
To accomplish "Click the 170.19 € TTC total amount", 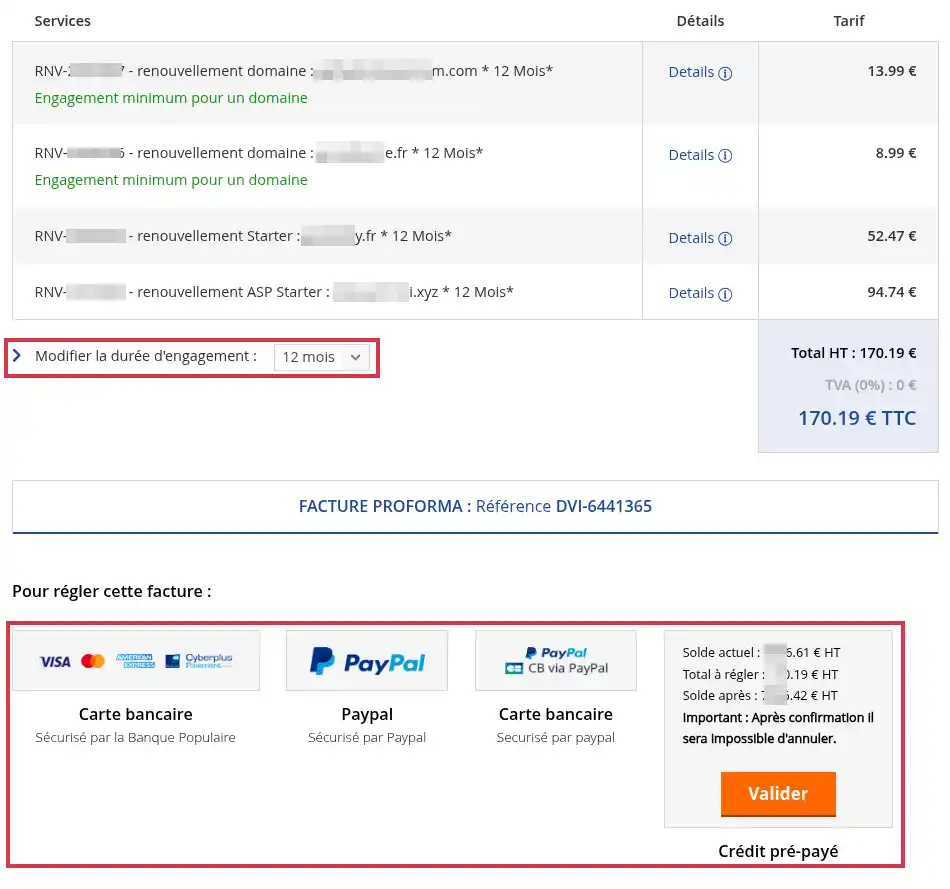I will [x=857, y=418].
